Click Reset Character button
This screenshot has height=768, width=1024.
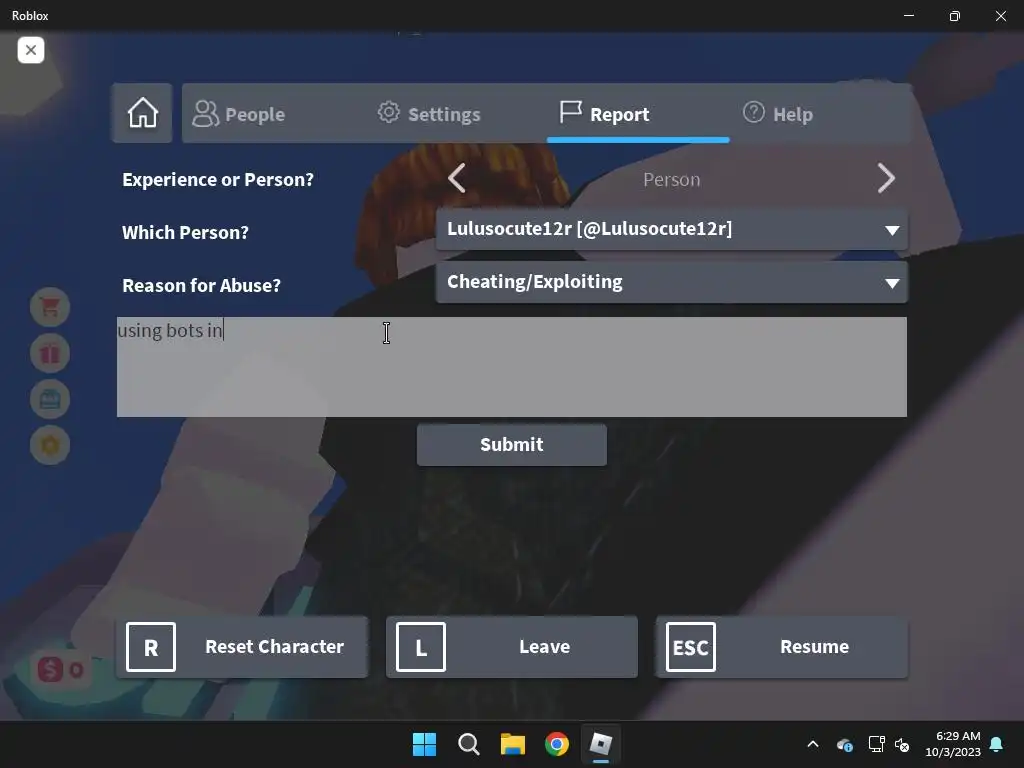(242, 647)
